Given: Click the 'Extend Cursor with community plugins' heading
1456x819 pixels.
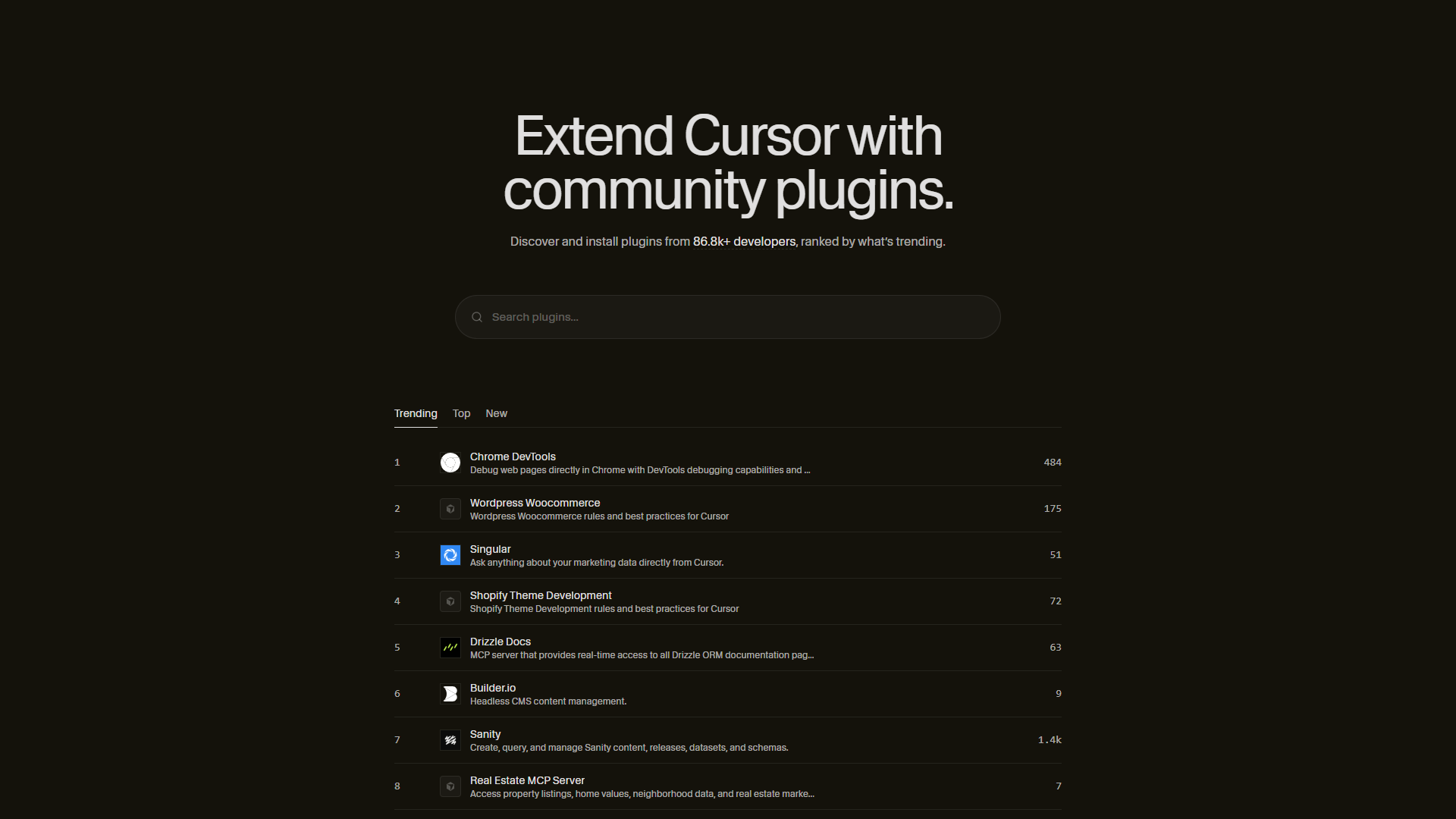Looking at the screenshot, I should (728, 163).
